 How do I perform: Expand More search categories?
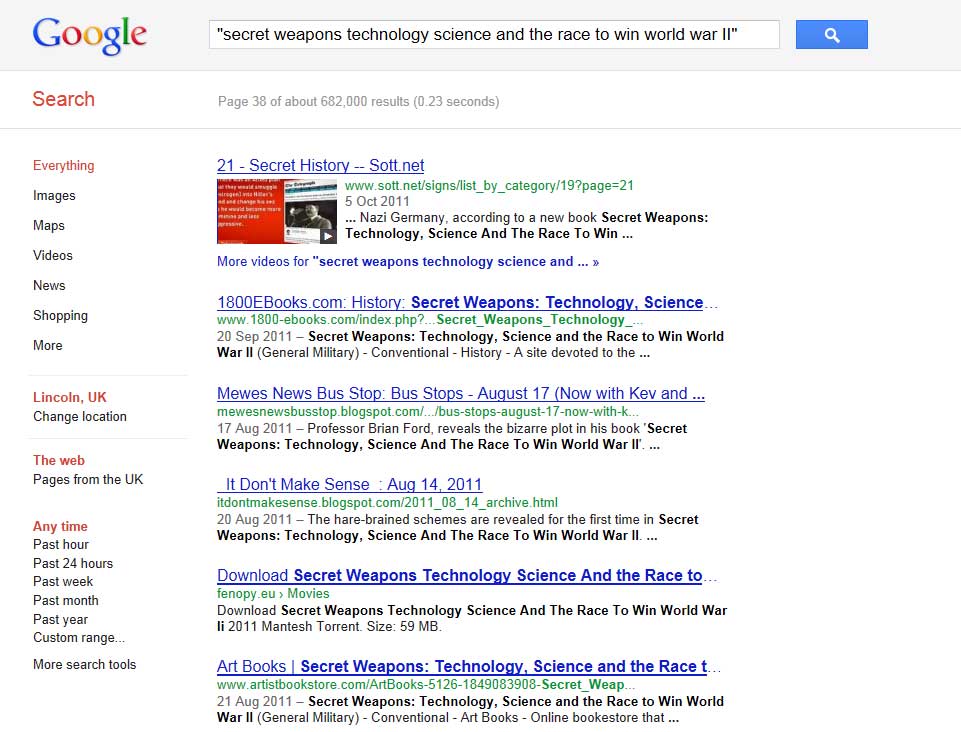[48, 346]
